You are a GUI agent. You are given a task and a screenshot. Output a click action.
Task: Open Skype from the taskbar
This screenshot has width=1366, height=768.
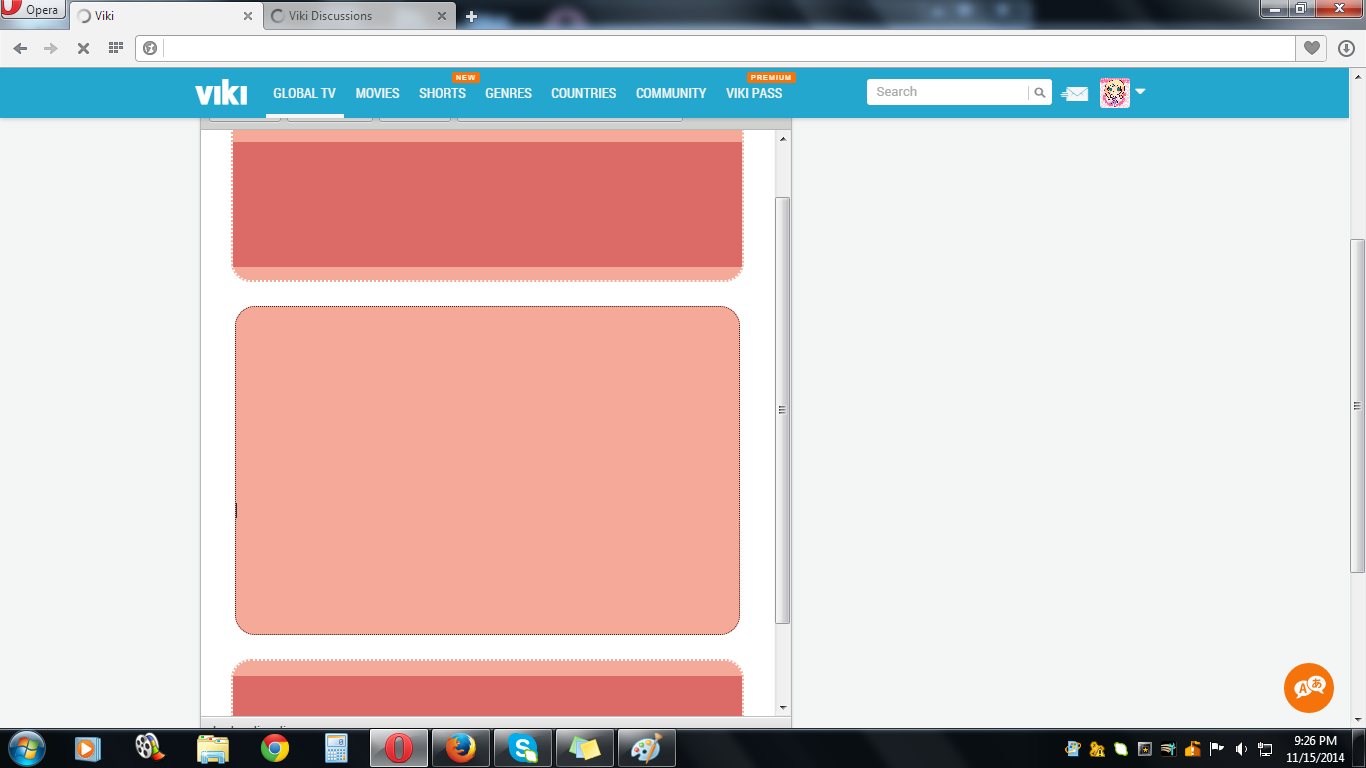[523, 748]
